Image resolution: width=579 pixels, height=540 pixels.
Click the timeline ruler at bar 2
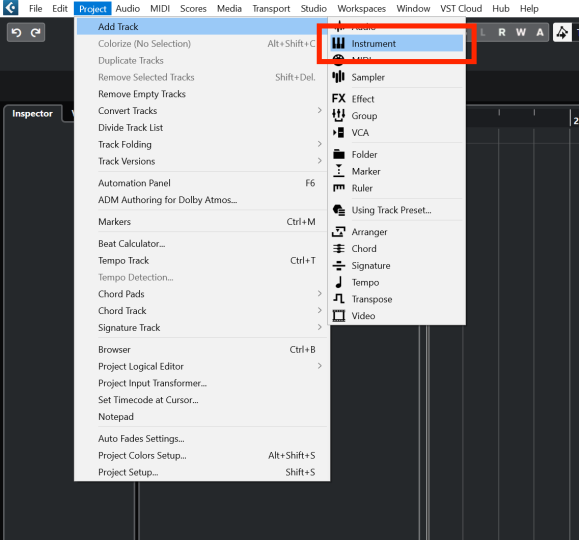575,121
